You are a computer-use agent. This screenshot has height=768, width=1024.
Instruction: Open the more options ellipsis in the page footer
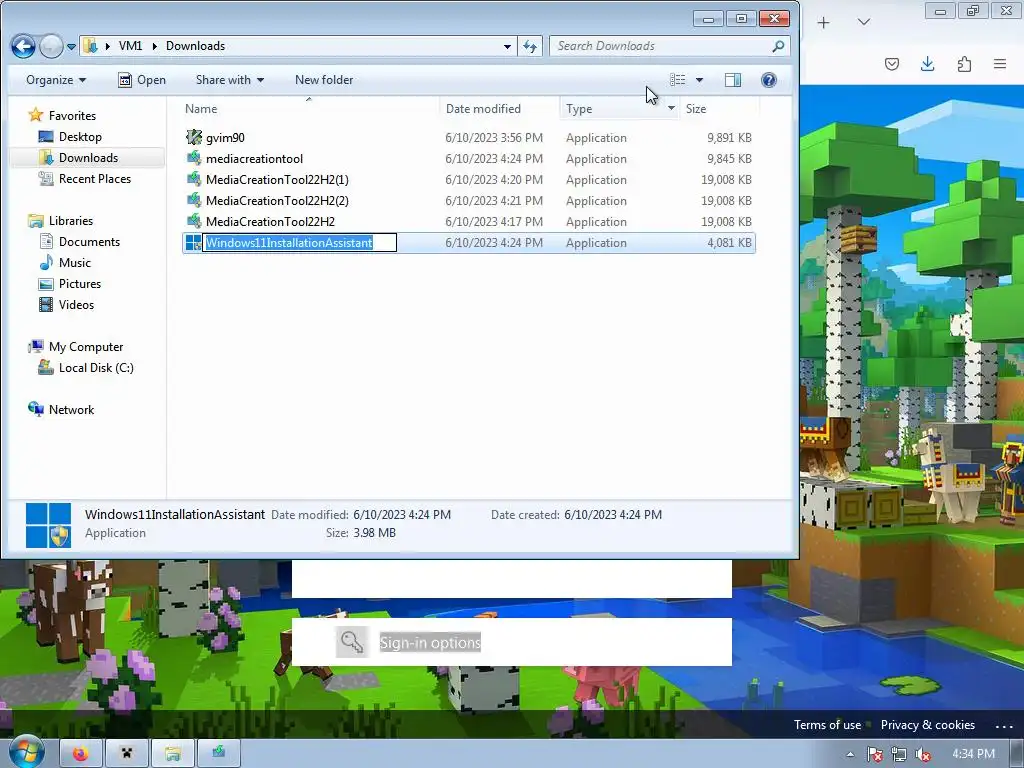pos(1004,726)
